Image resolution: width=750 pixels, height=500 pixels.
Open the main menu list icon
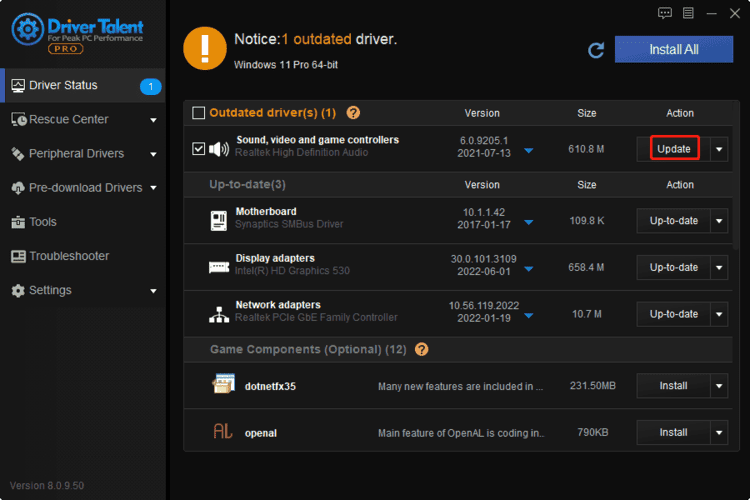pyautogui.click(x=688, y=13)
